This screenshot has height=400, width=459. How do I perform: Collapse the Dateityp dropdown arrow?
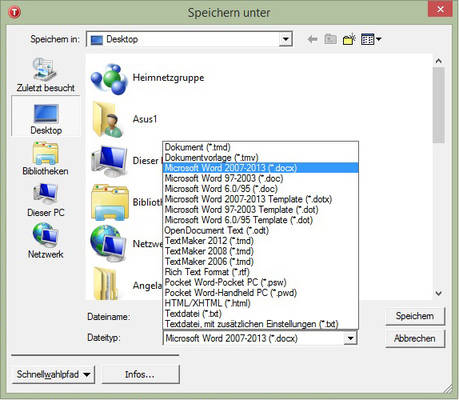(x=350, y=338)
